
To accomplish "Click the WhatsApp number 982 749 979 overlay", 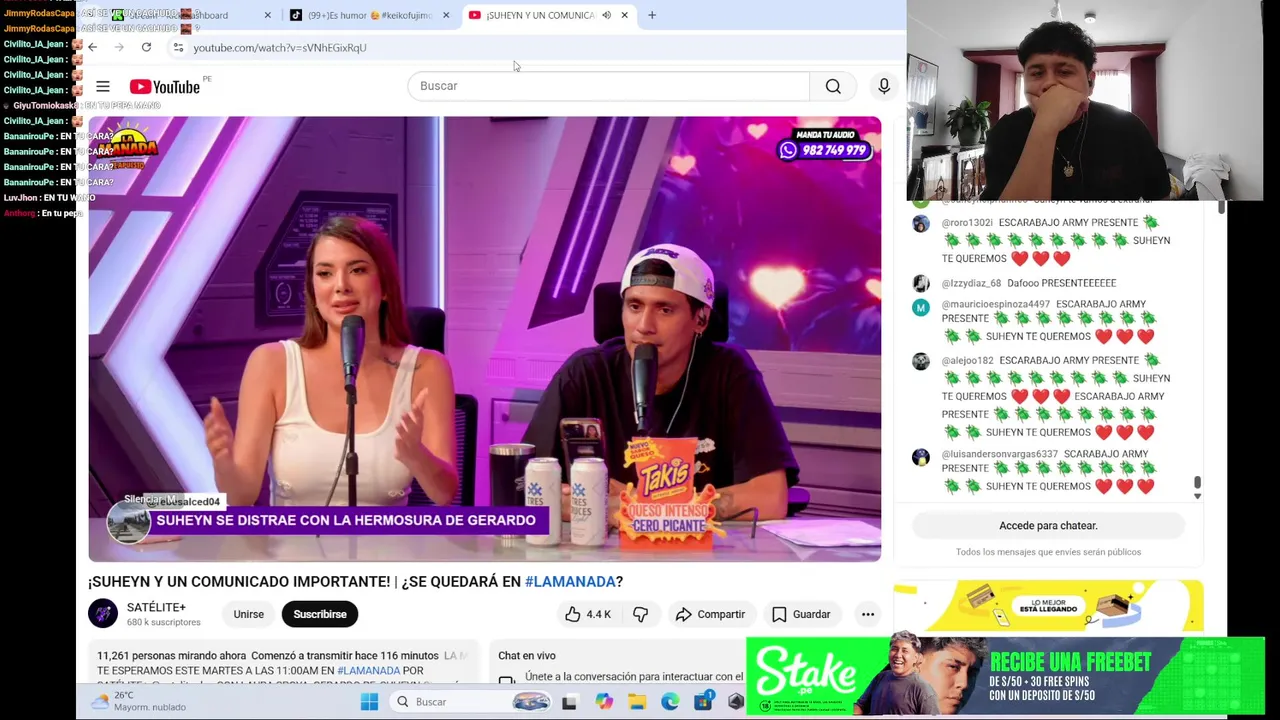I will point(825,150).
